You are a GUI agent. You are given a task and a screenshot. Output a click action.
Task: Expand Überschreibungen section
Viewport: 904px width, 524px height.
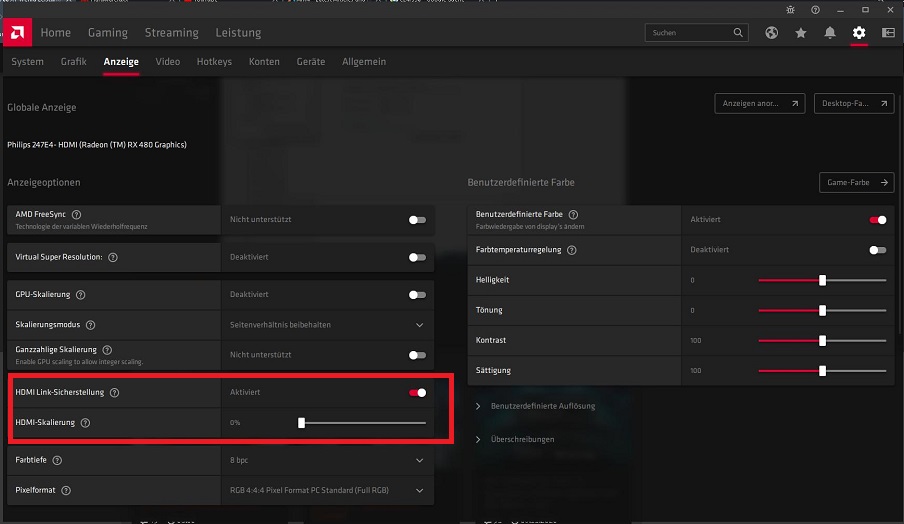coord(515,439)
